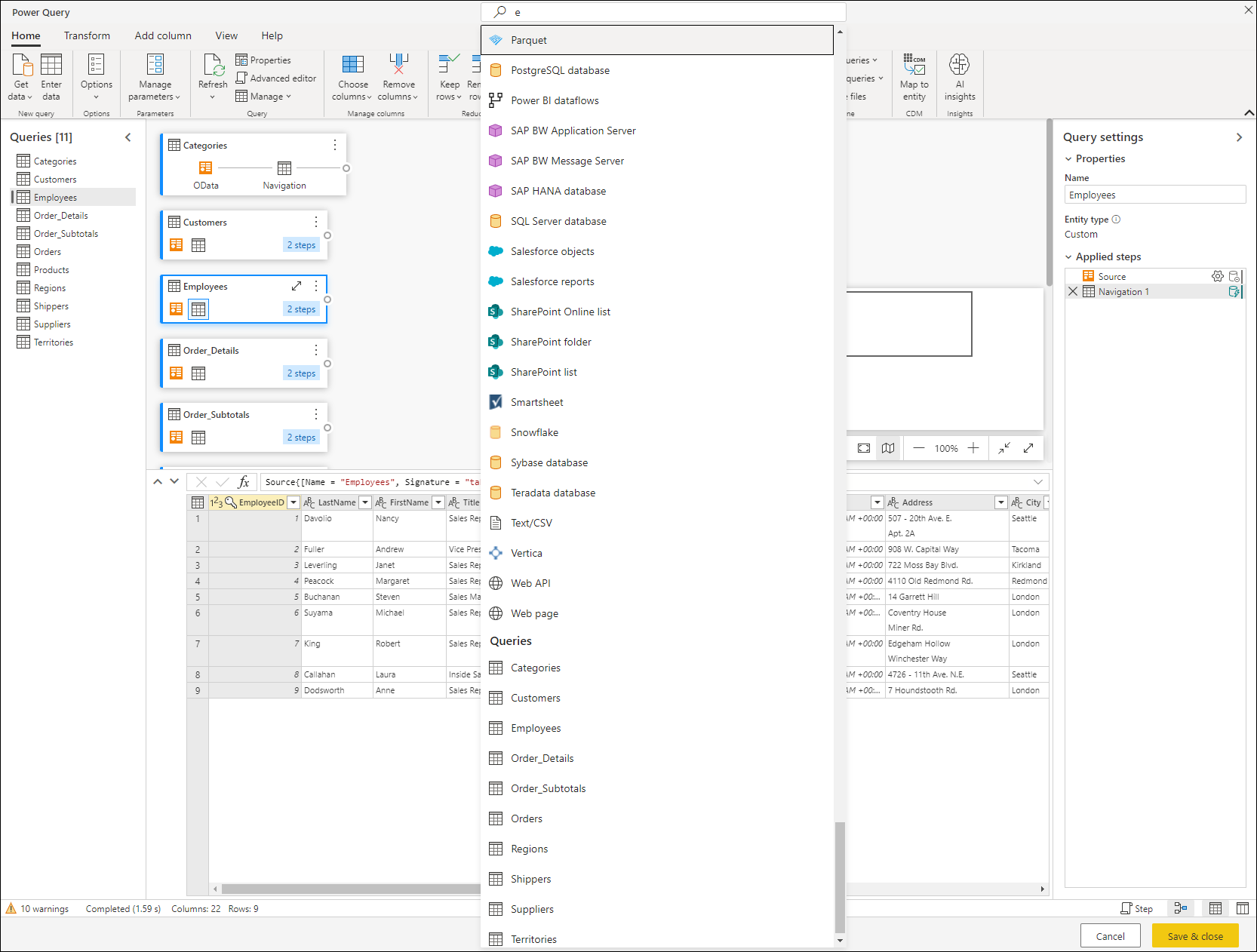The image size is (1257, 952).
Task: Click the query Name field
Action: click(x=1155, y=195)
